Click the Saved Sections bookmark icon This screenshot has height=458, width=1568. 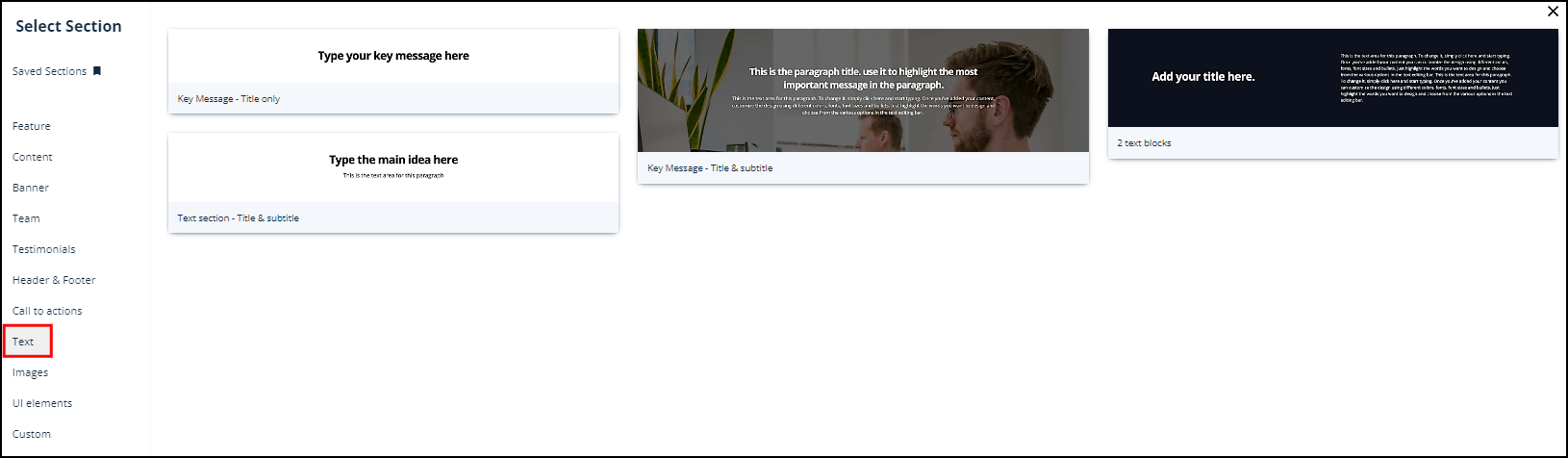click(97, 71)
